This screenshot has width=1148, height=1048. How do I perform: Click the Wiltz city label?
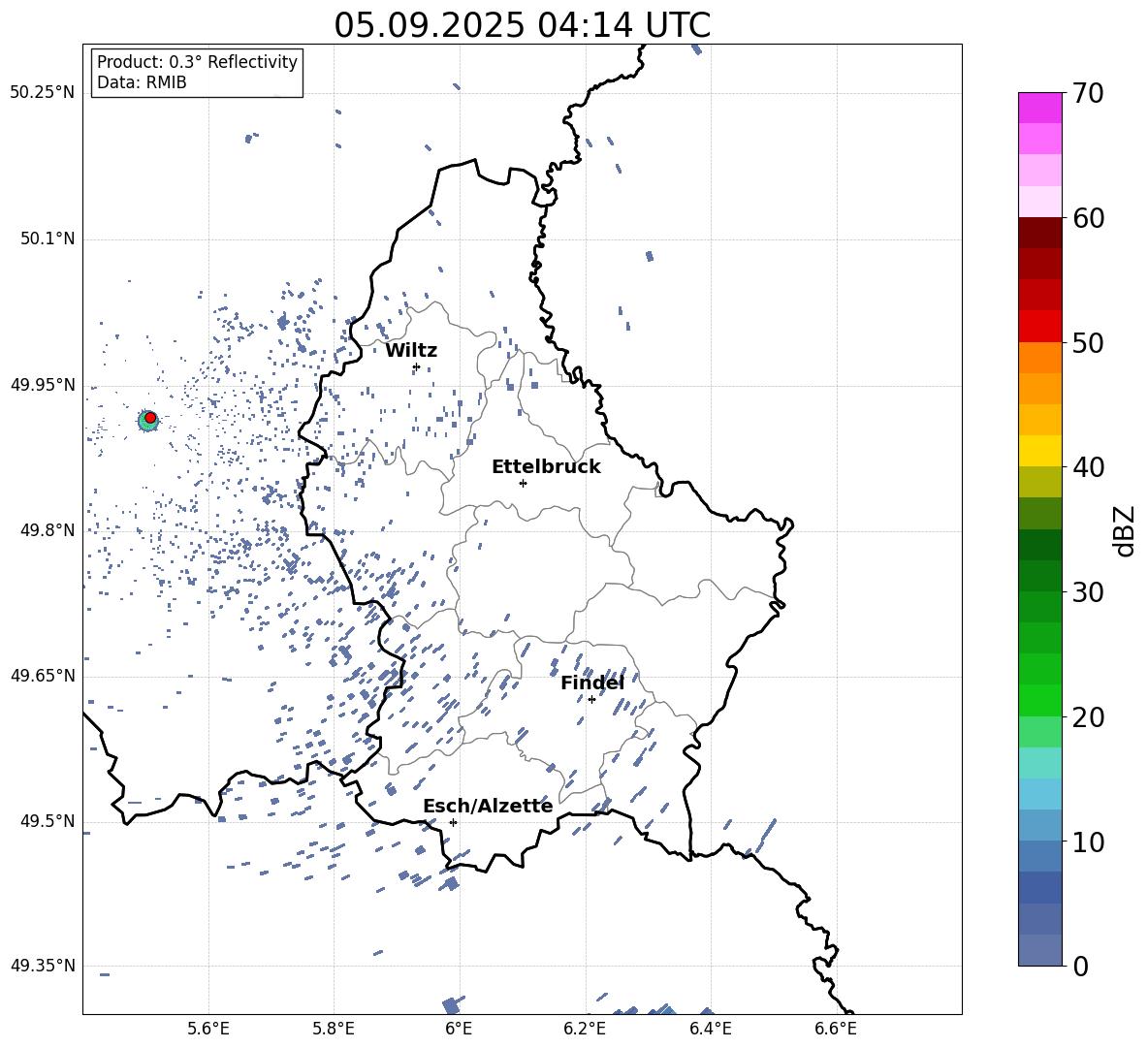click(x=411, y=351)
